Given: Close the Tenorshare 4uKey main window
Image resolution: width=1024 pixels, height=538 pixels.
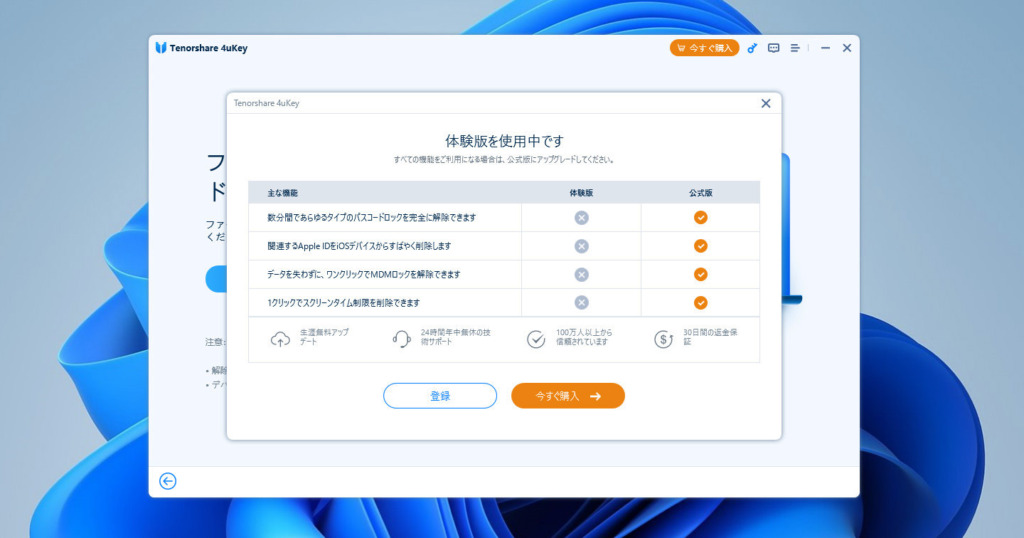Looking at the screenshot, I should click(x=847, y=48).
